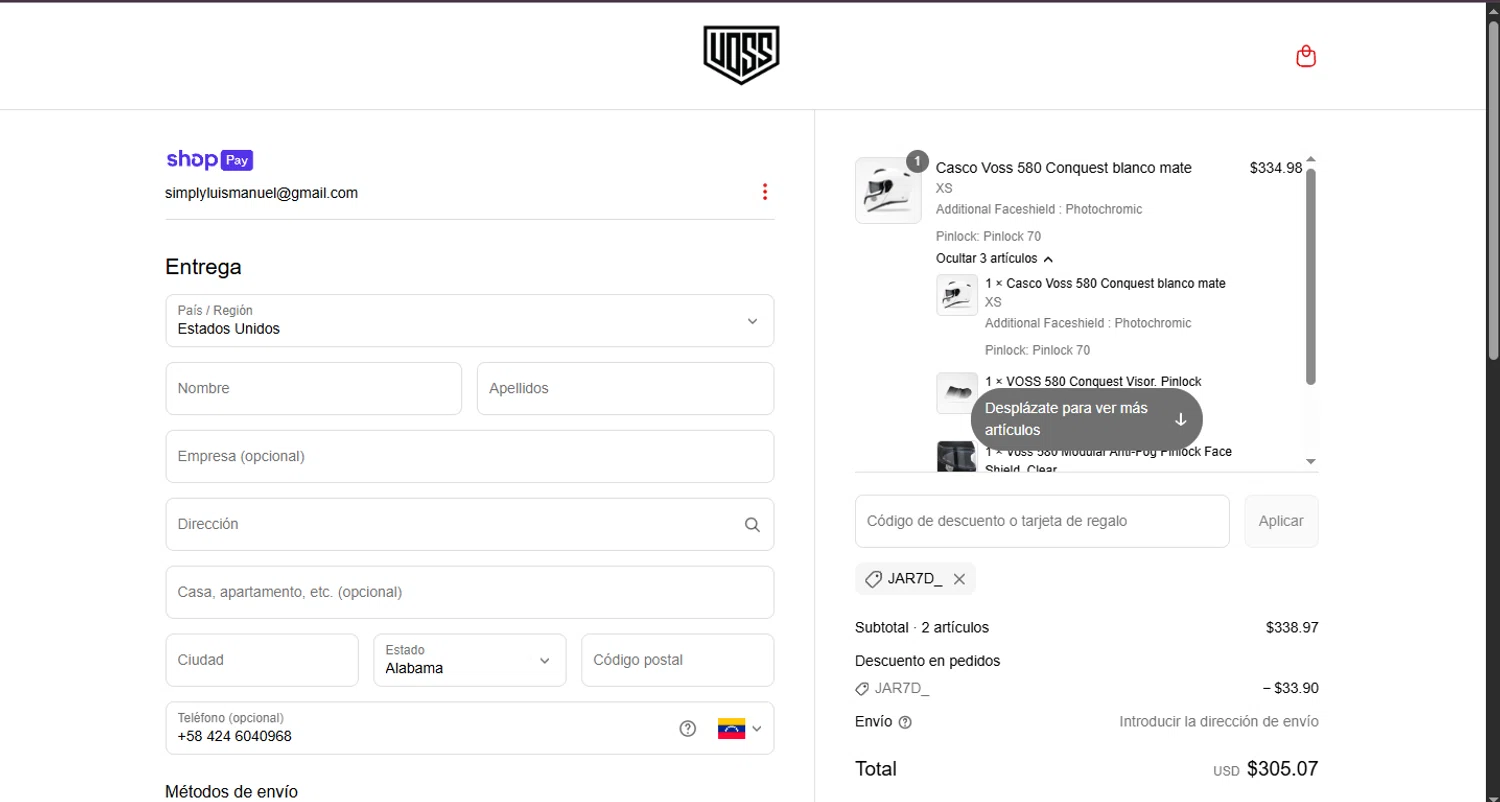This screenshot has height=802, width=1500.
Task: Click the Apellidos input field
Action: (625, 388)
